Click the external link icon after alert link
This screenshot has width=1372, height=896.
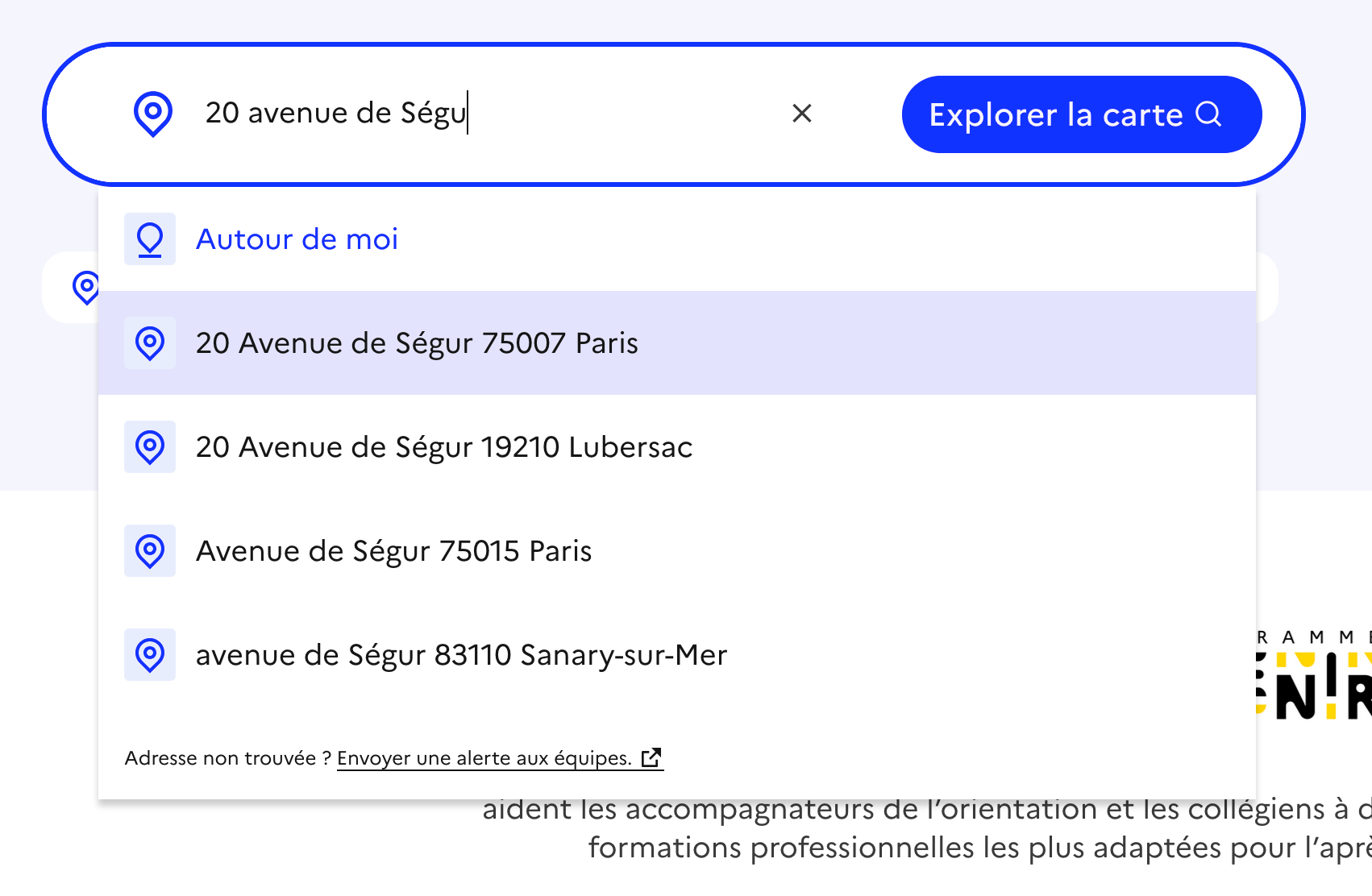click(x=651, y=757)
